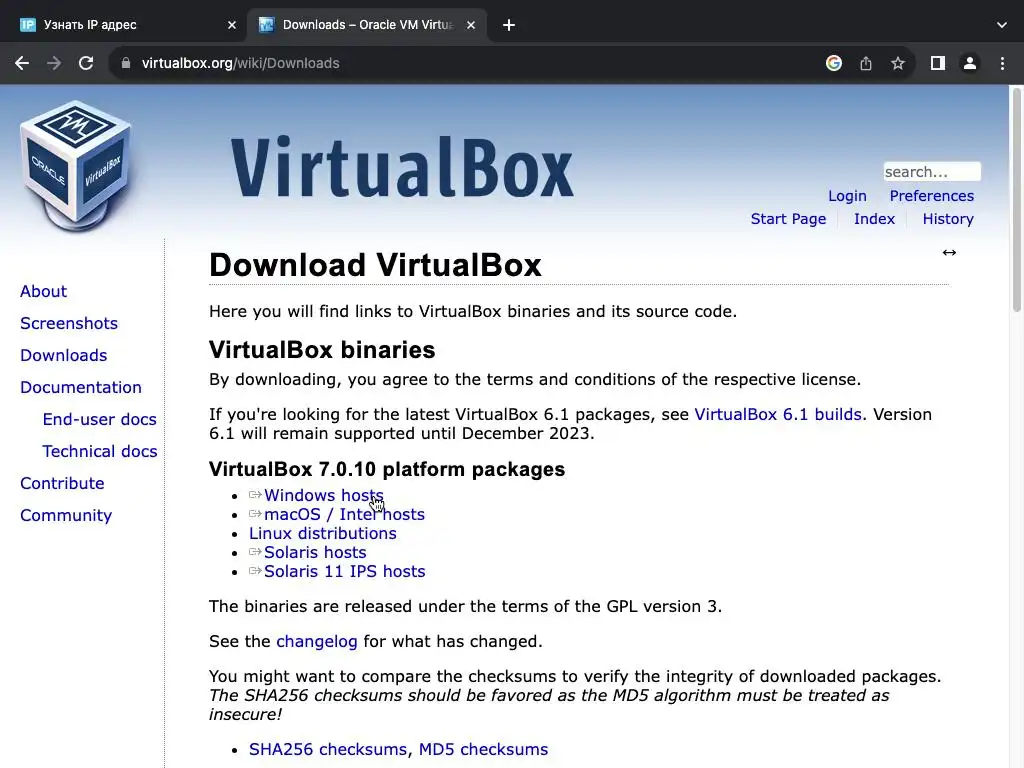
Task: Go to Start Page
Action: 788,219
